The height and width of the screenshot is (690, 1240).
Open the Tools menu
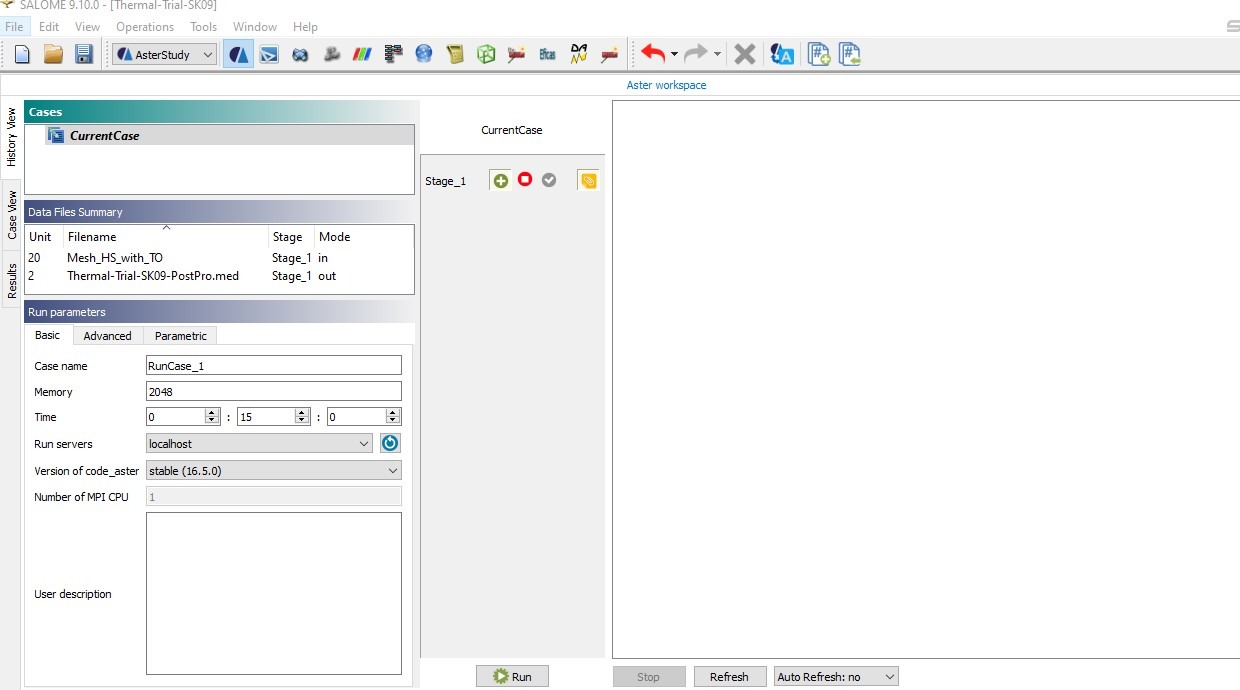203,27
